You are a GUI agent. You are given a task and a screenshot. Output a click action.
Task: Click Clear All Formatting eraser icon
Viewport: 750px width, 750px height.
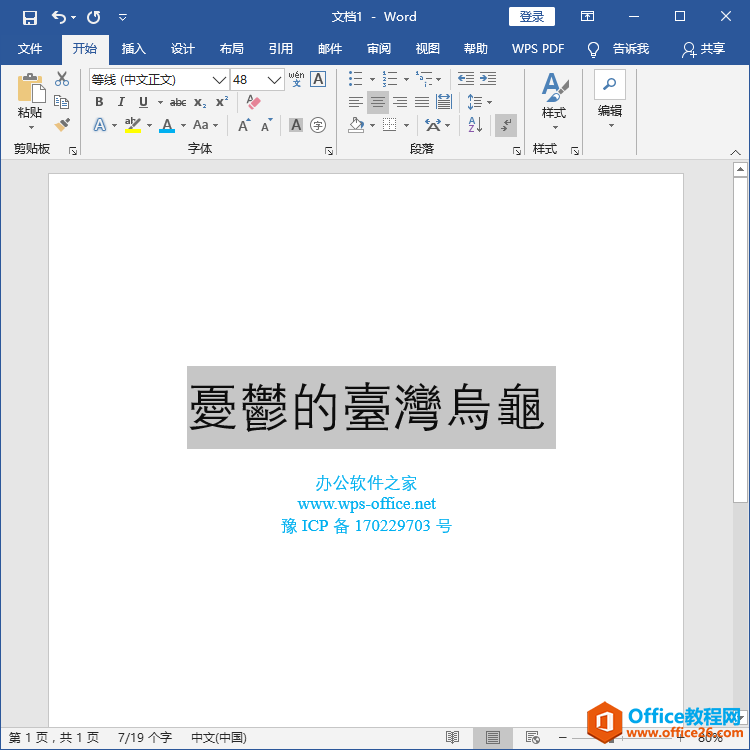coord(253,101)
